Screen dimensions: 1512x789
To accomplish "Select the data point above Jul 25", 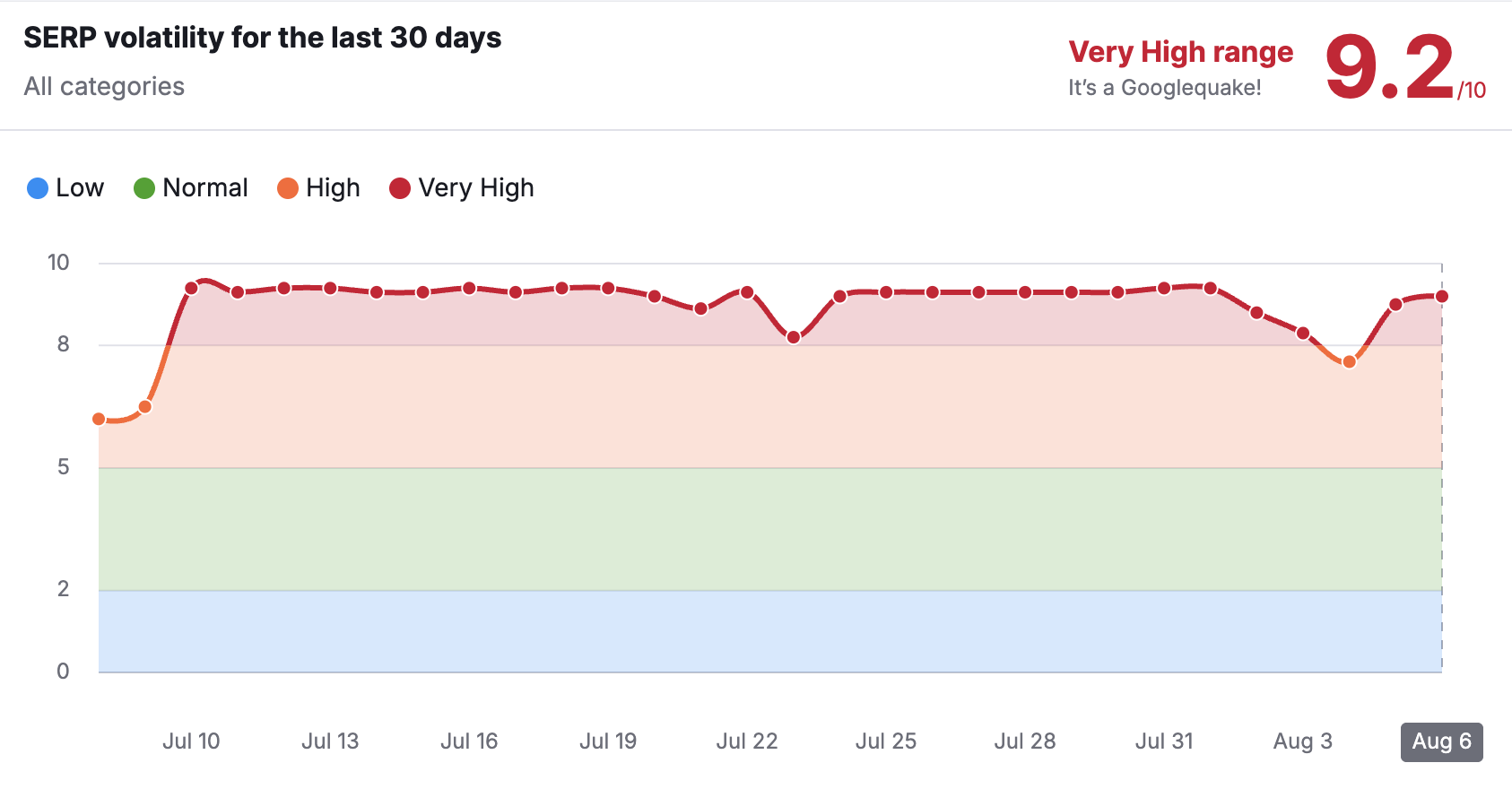I will [x=886, y=292].
